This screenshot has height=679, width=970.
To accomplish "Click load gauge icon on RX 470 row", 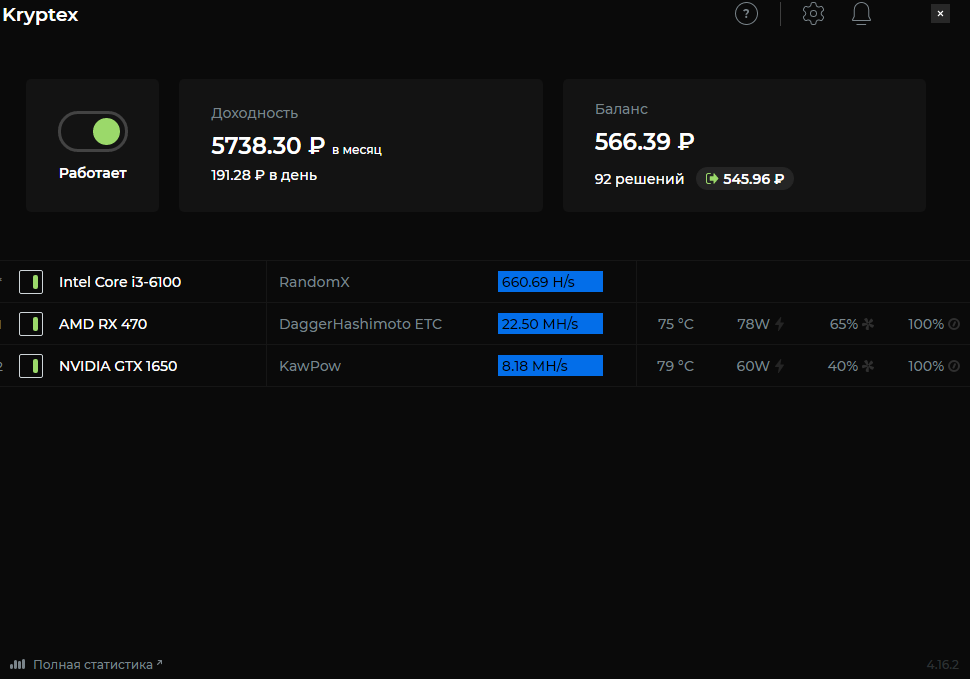I will [954, 324].
